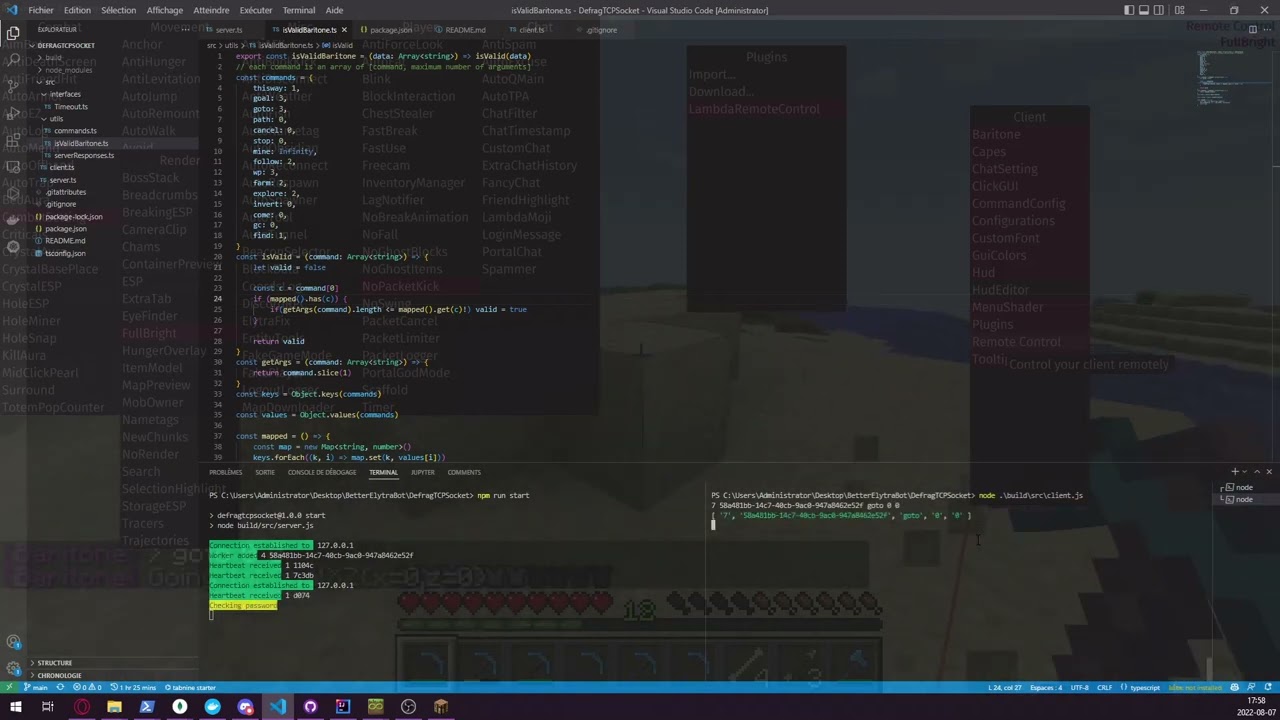Open the Affichage menu
The image size is (1280, 720).
(x=165, y=10)
